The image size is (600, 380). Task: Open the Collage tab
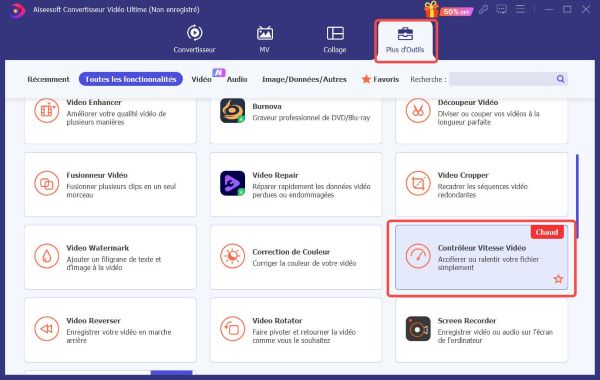click(335, 39)
